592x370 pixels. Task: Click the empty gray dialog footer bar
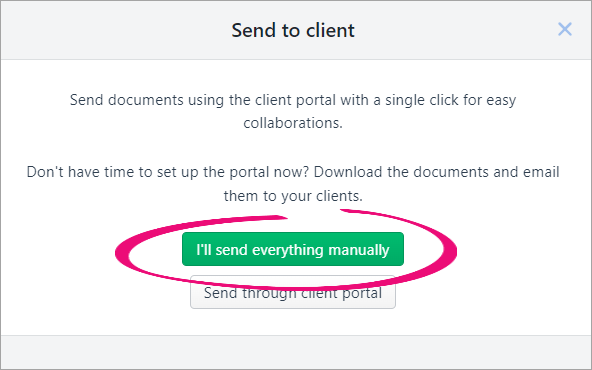(x=296, y=352)
